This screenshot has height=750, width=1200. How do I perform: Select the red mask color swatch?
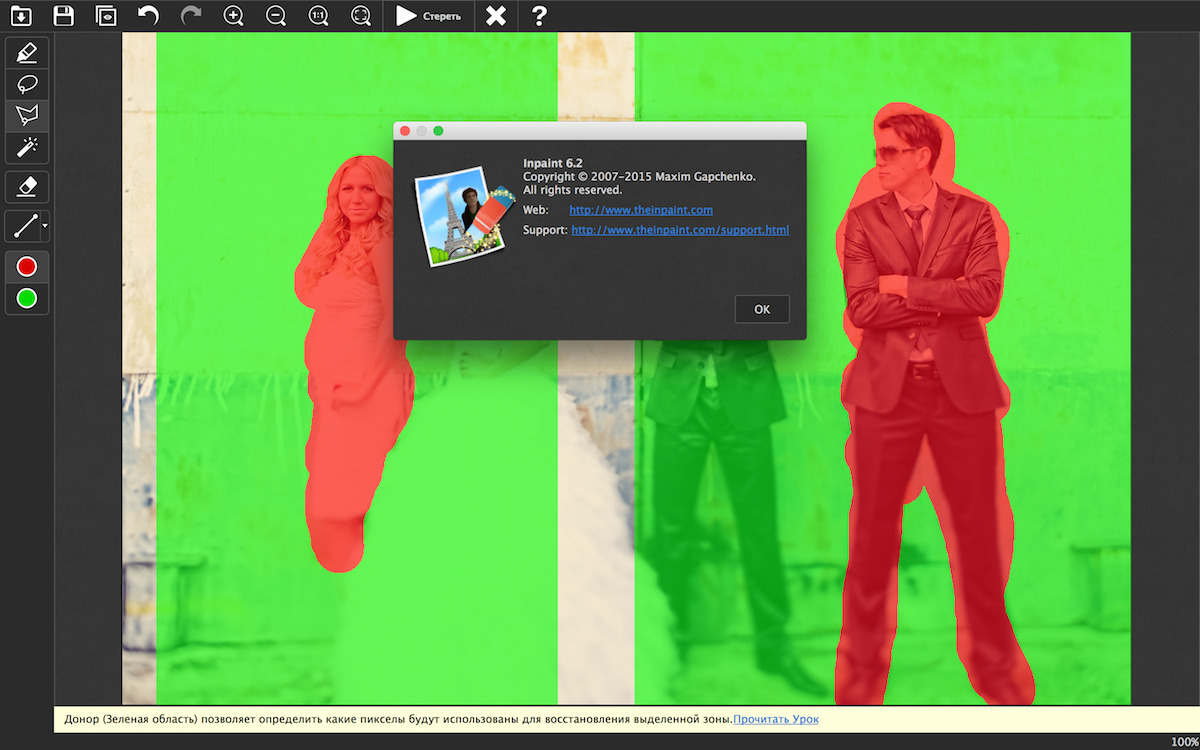27,266
